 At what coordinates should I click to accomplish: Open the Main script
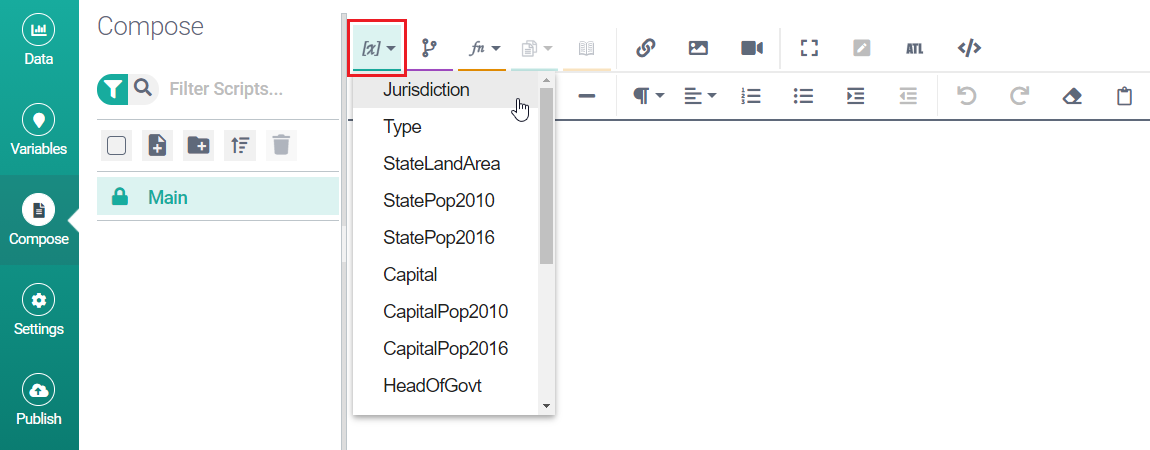(x=168, y=198)
